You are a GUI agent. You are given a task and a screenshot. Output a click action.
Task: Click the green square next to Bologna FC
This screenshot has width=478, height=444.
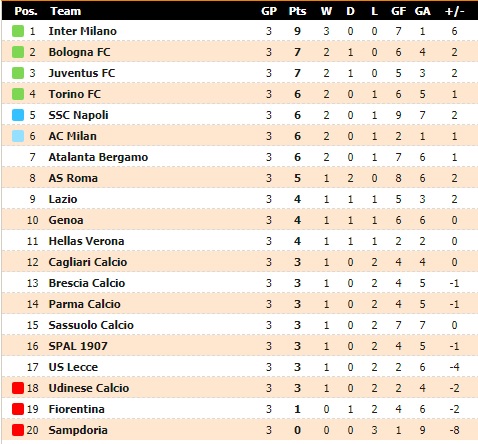click(18, 52)
